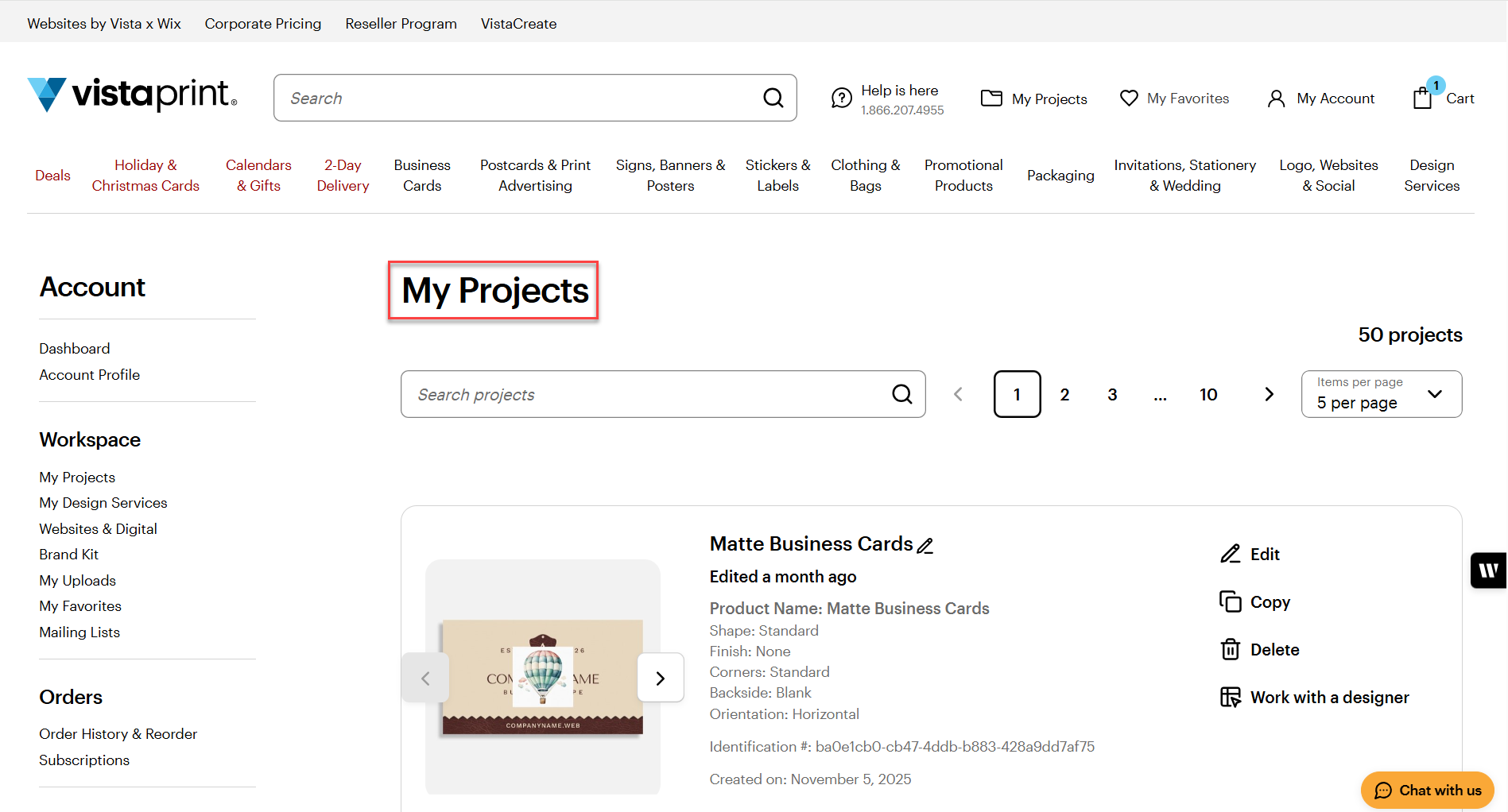1508x812 pixels.
Task: Open Holiday & Christmas Cards menu
Action: pos(145,176)
